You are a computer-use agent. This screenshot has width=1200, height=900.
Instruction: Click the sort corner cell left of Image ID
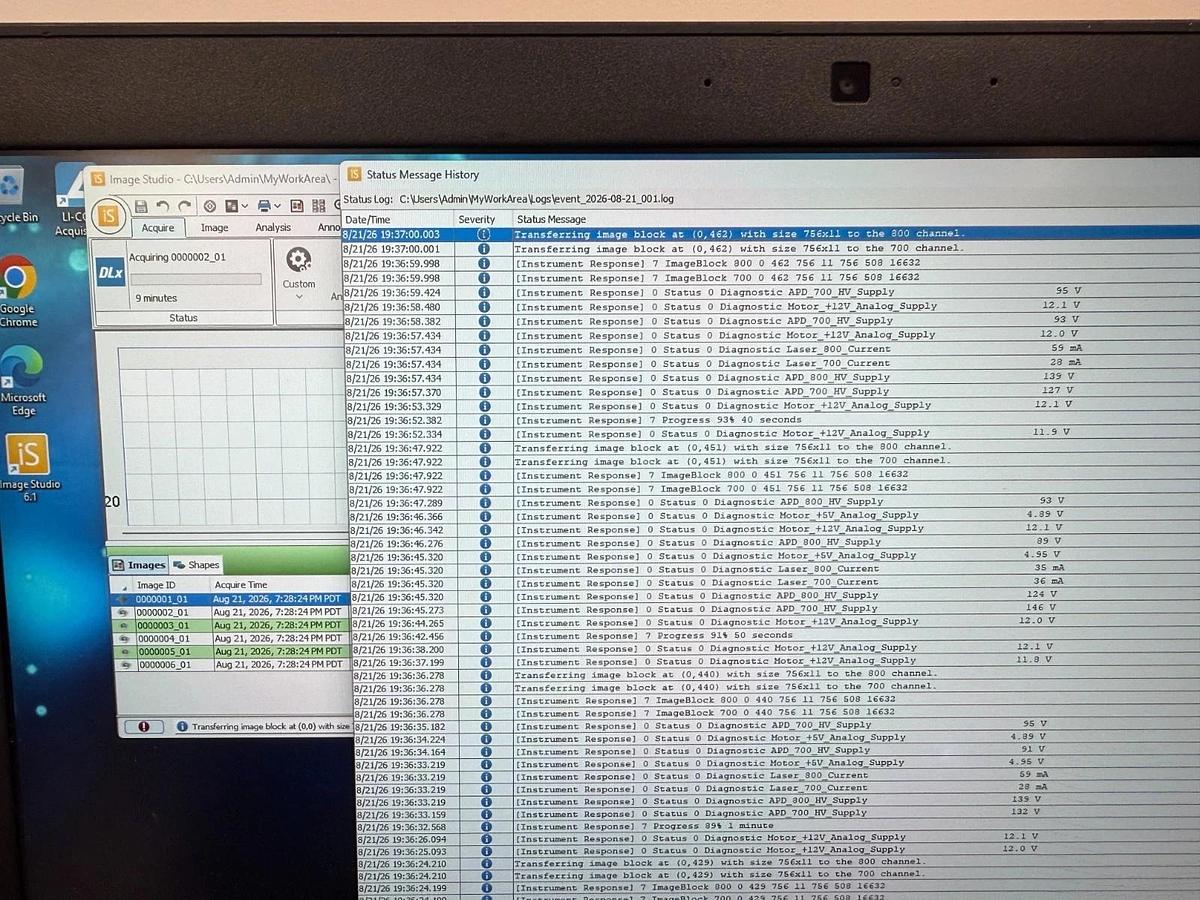tap(123, 585)
